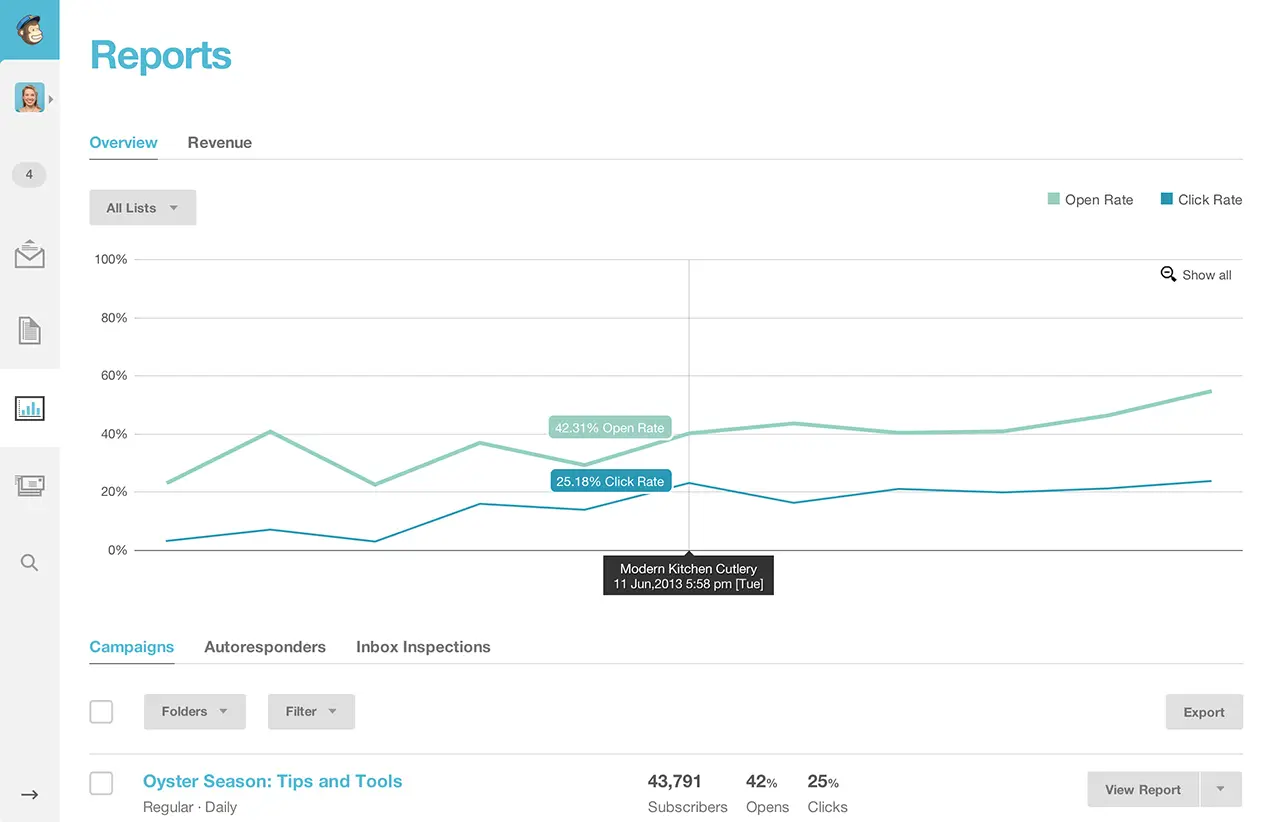
Task: Open the Templates document icon in sidebar
Action: (29, 330)
